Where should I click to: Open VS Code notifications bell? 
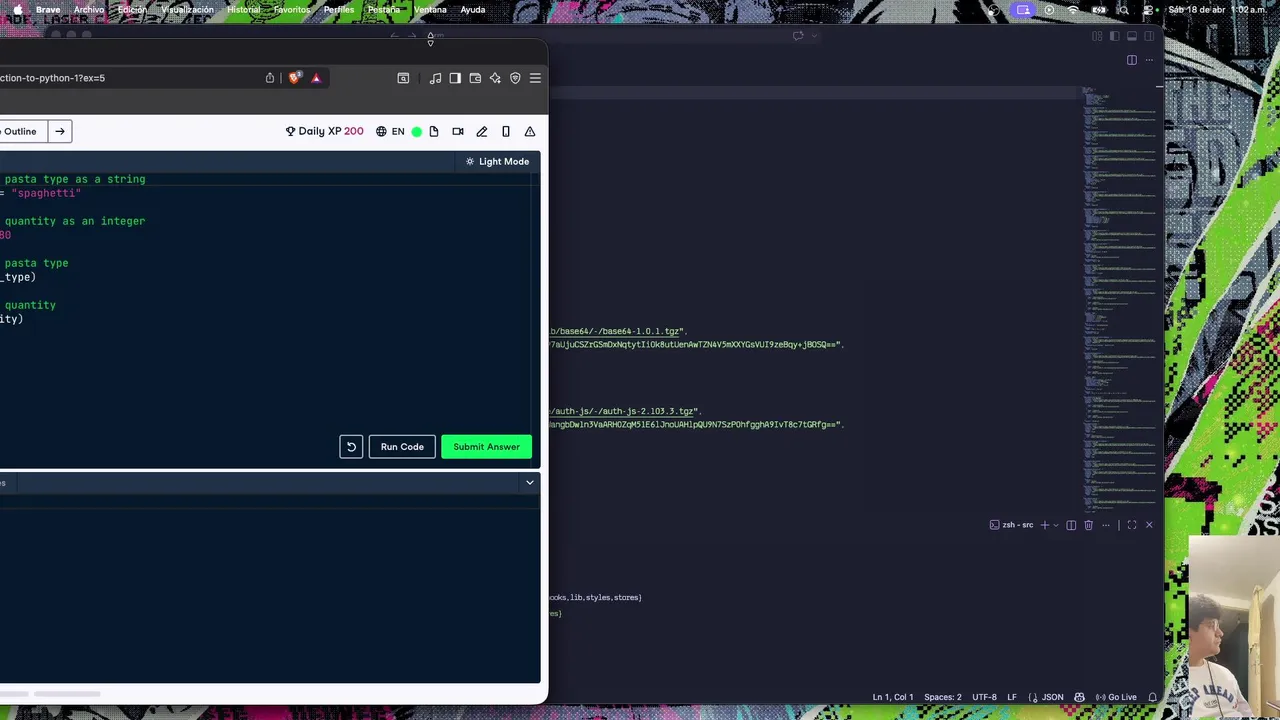click(x=1152, y=697)
